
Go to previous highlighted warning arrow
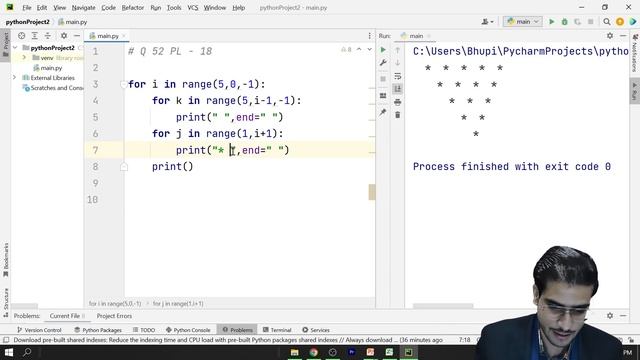359,49
